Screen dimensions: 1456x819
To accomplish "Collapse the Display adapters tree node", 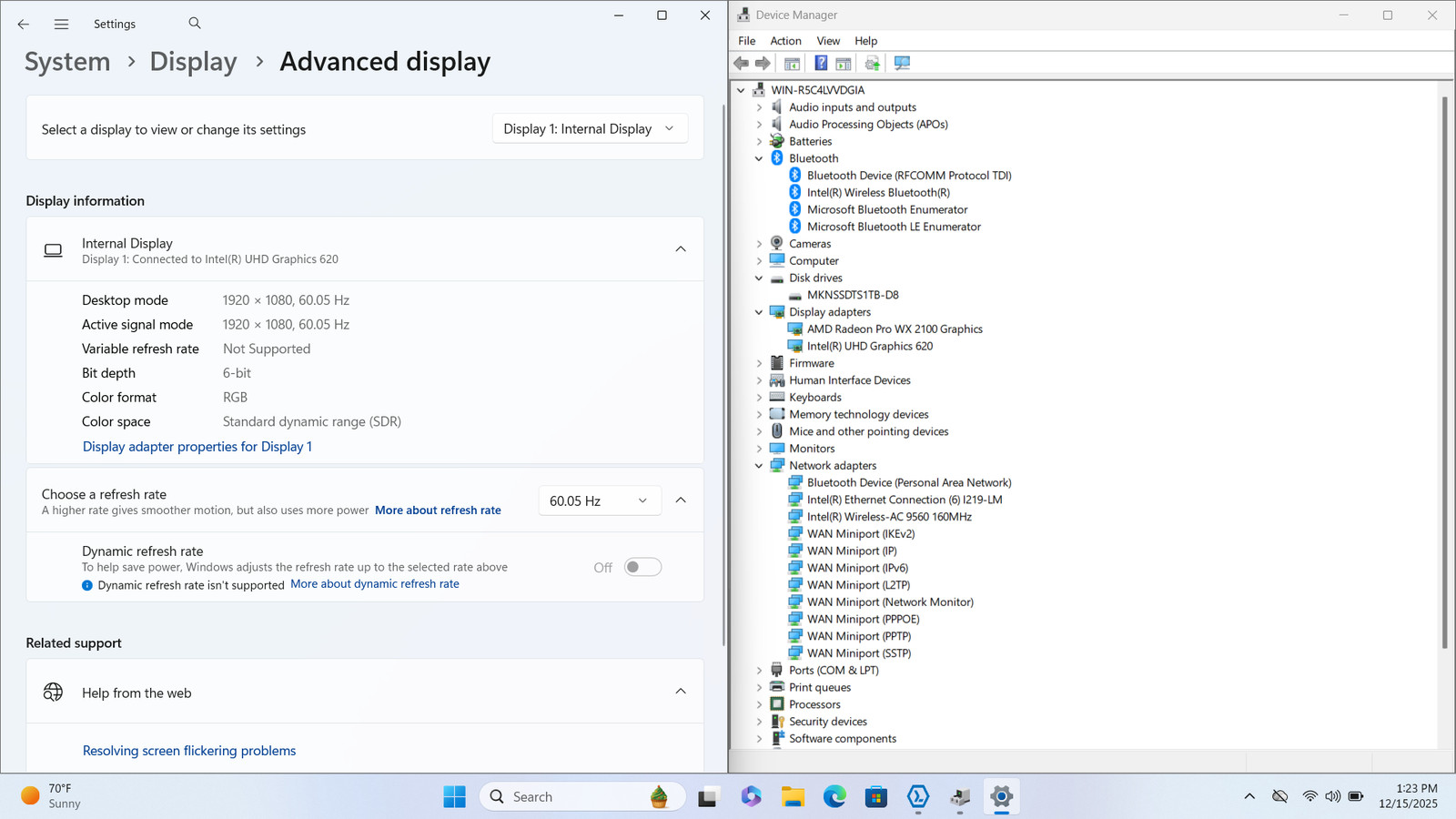I will tap(759, 312).
